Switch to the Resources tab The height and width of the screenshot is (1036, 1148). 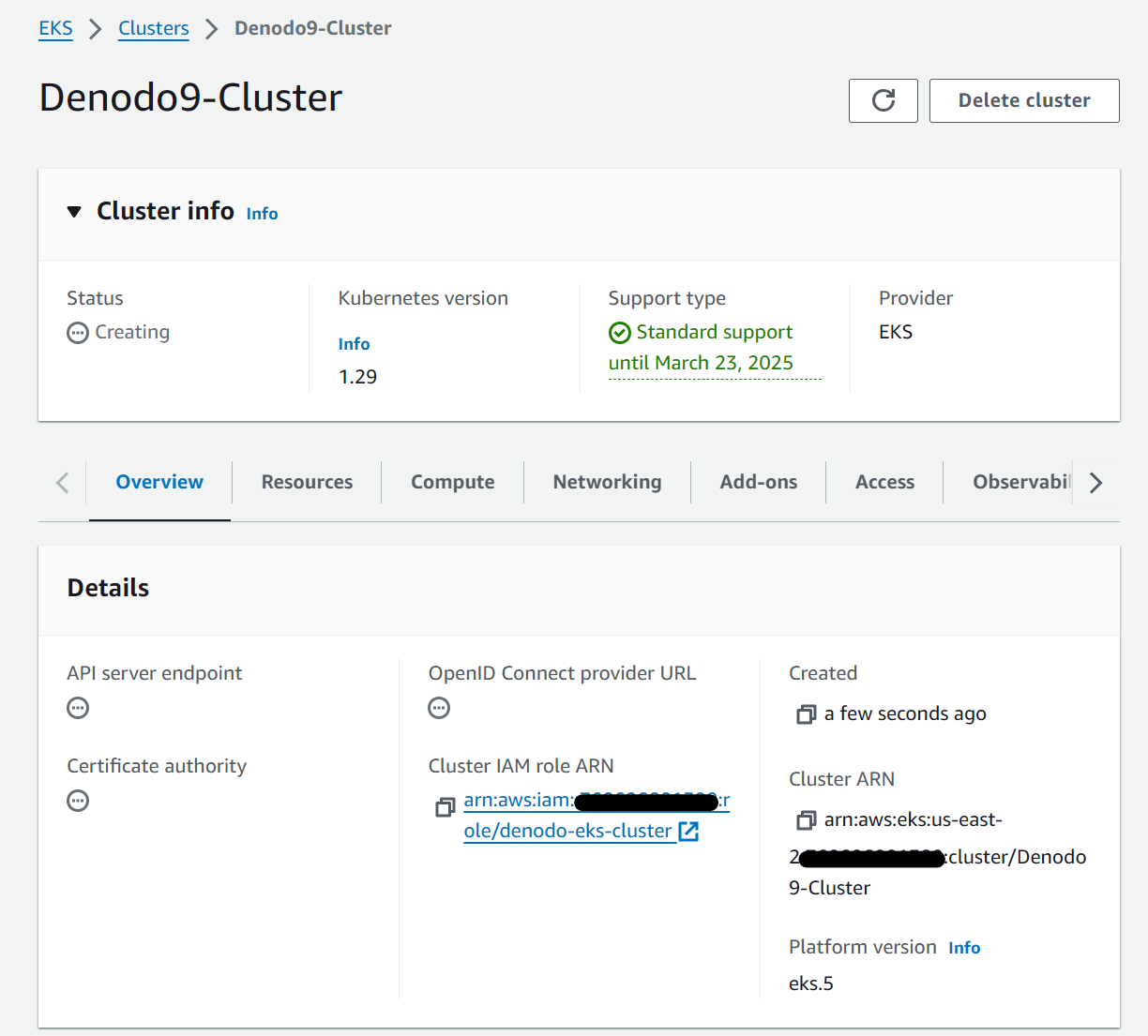[x=307, y=482]
